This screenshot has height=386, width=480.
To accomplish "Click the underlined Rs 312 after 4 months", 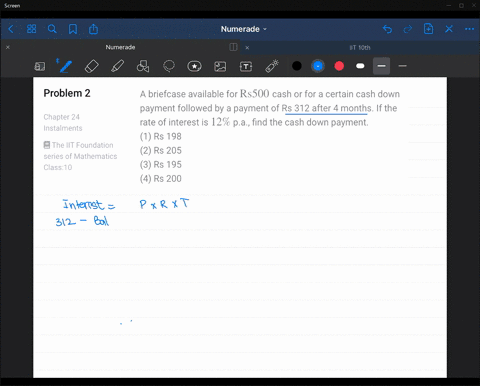I will 326,108.
